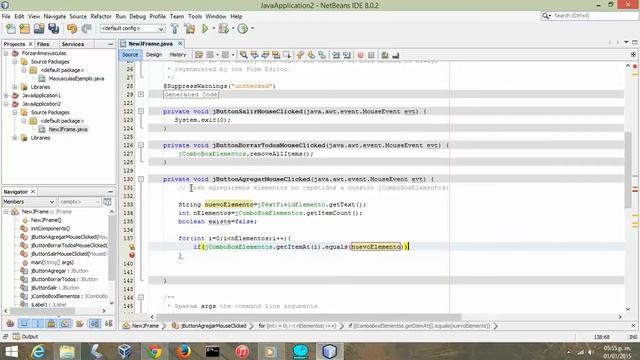
Task: Click the Debug Project icon
Action: click(x=223, y=29)
